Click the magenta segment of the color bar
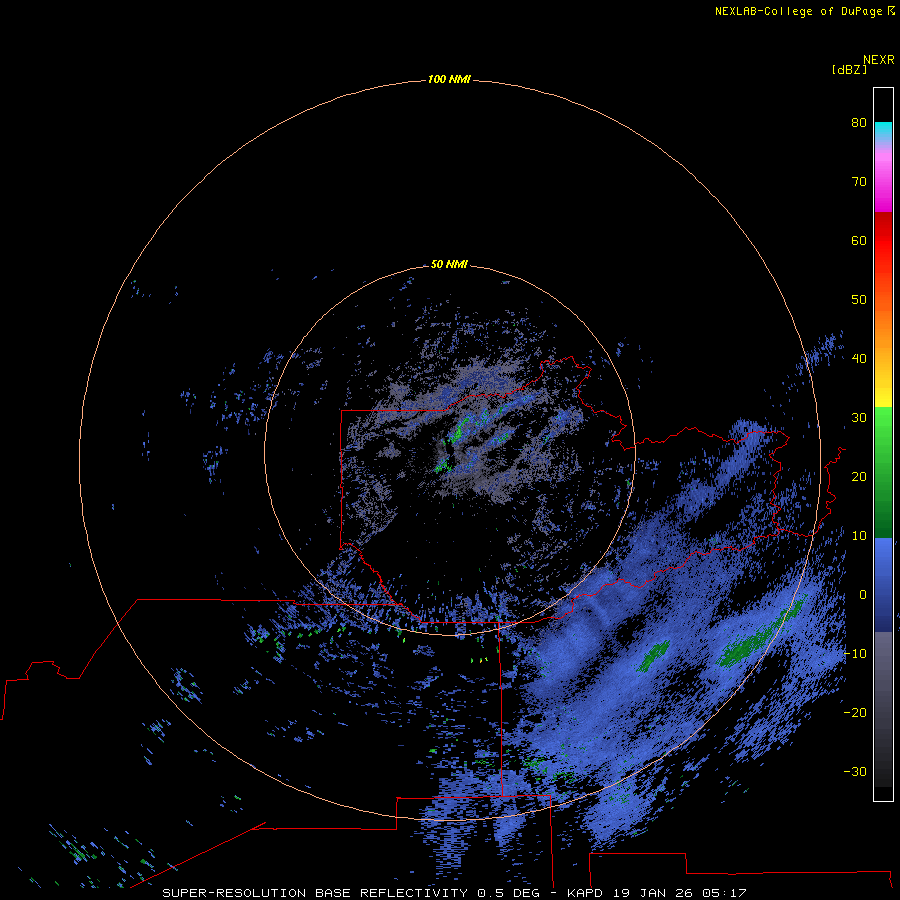 [x=883, y=189]
